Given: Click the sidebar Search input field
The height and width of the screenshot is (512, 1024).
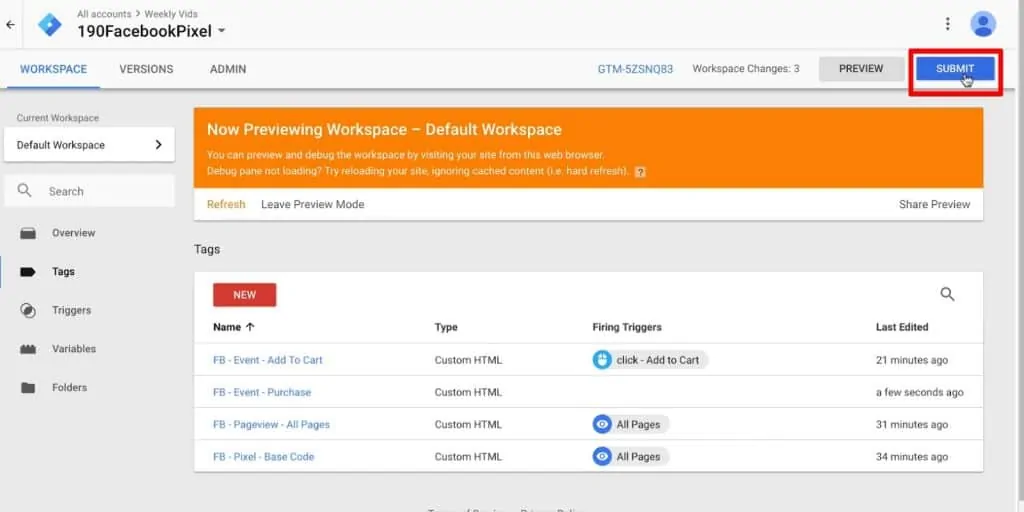Looking at the screenshot, I should coord(89,191).
